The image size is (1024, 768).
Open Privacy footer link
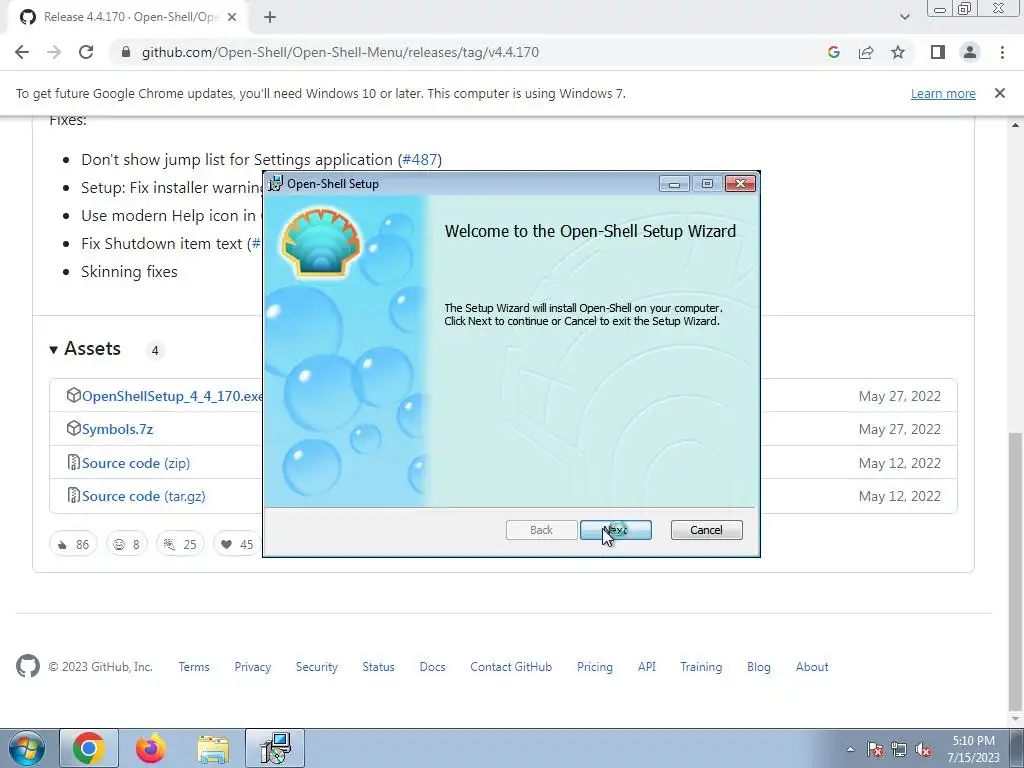(x=253, y=667)
